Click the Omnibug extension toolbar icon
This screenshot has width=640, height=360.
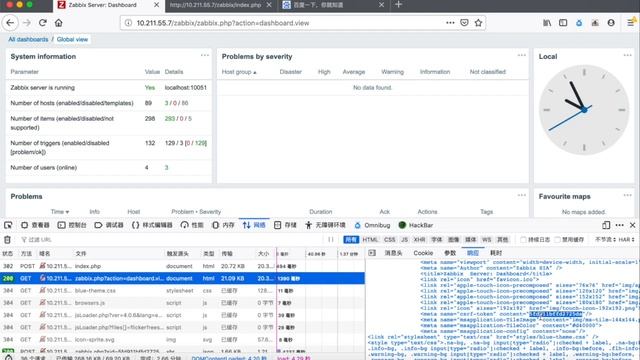pyautogui.click(x=579, y=23)
